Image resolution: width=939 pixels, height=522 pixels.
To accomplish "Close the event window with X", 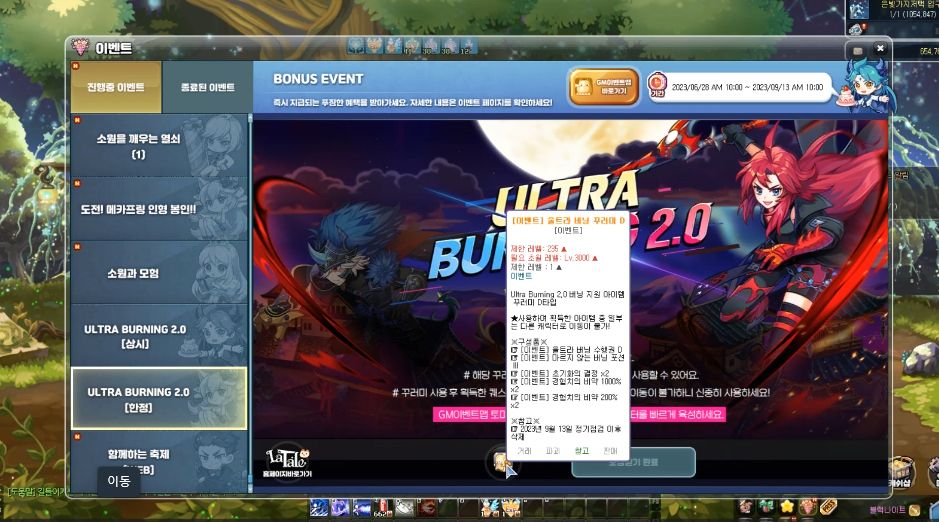I will pyautogui.click(x=880, y=48).
